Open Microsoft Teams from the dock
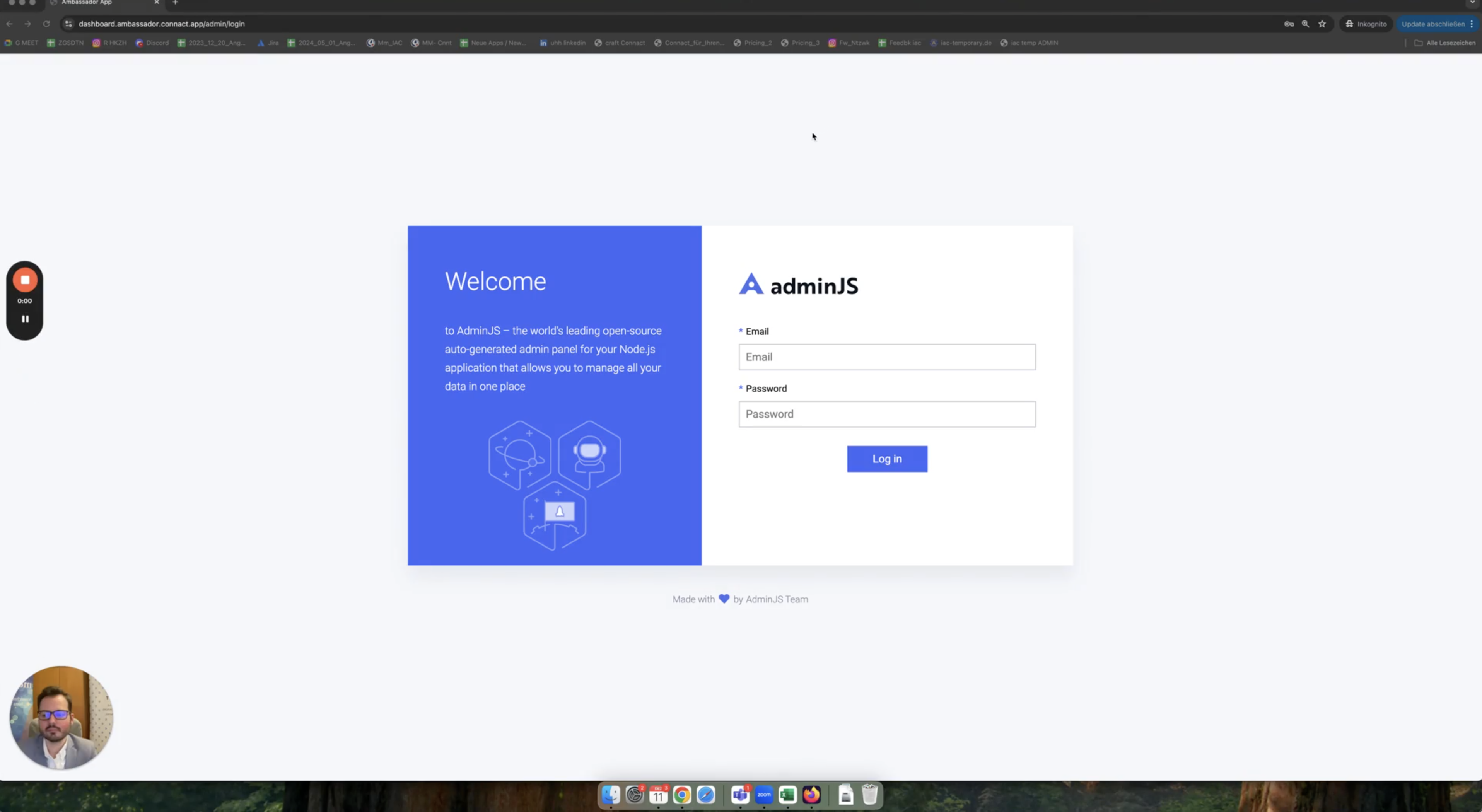Viewport: 1482px width, 812px height. click(x=740, y=795)
